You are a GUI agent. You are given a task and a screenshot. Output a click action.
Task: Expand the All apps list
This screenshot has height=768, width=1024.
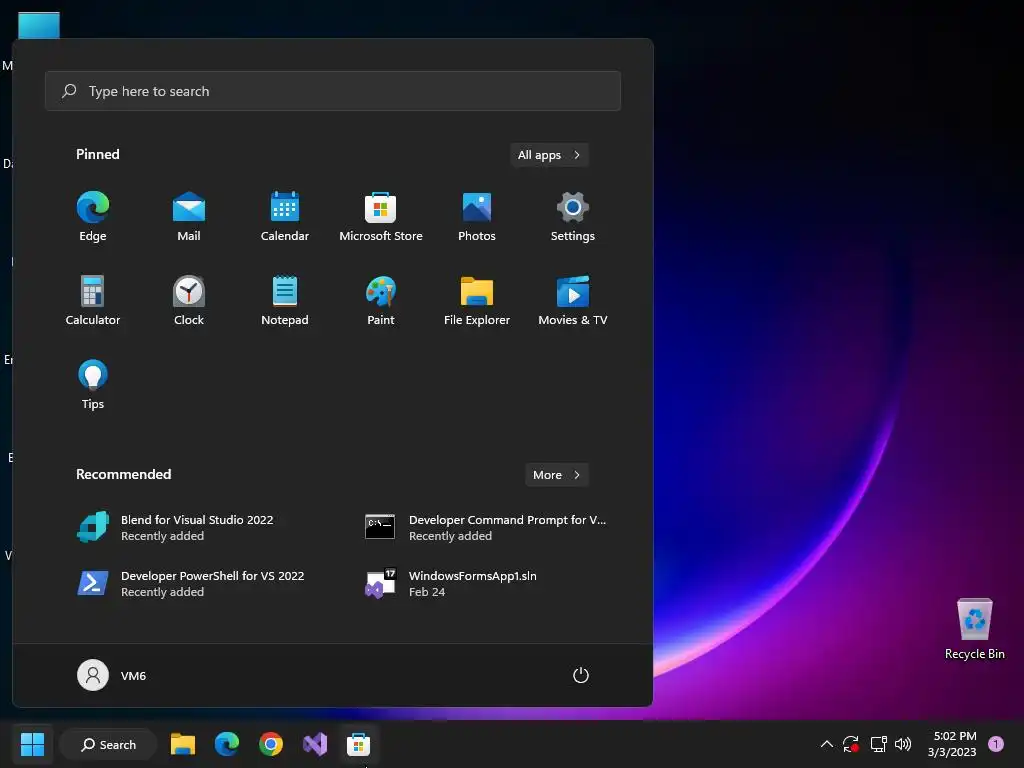549,155
